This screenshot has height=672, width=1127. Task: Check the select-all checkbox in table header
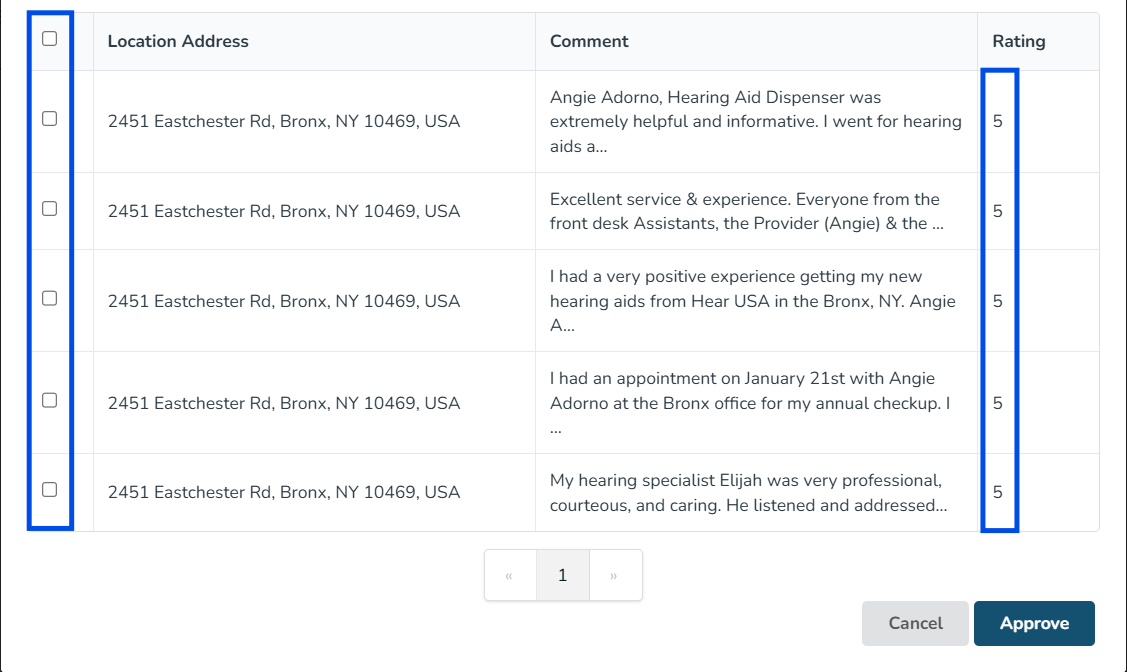click(x=49, y=39)
